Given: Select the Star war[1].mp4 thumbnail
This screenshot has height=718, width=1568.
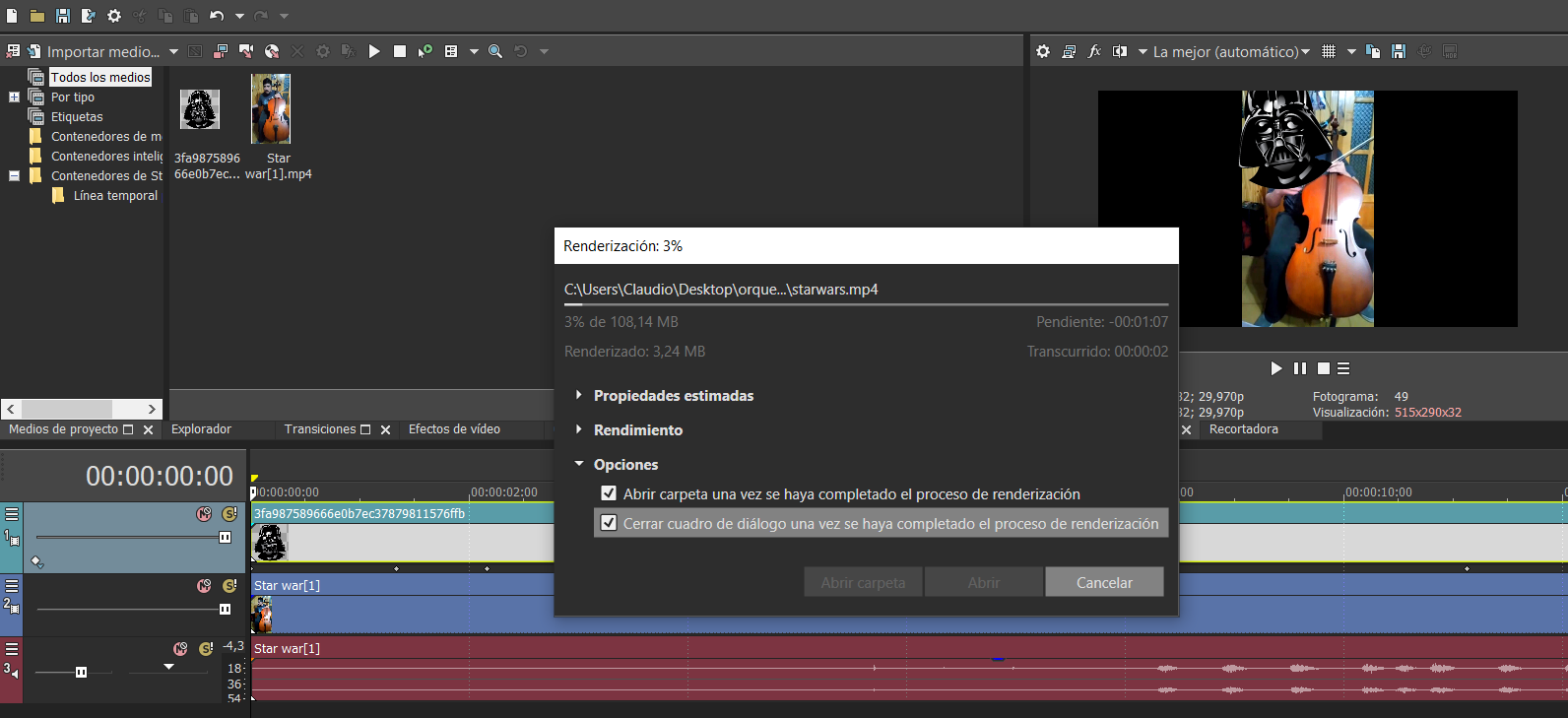Looking at the screenshot, I should (x=271, y=109).
